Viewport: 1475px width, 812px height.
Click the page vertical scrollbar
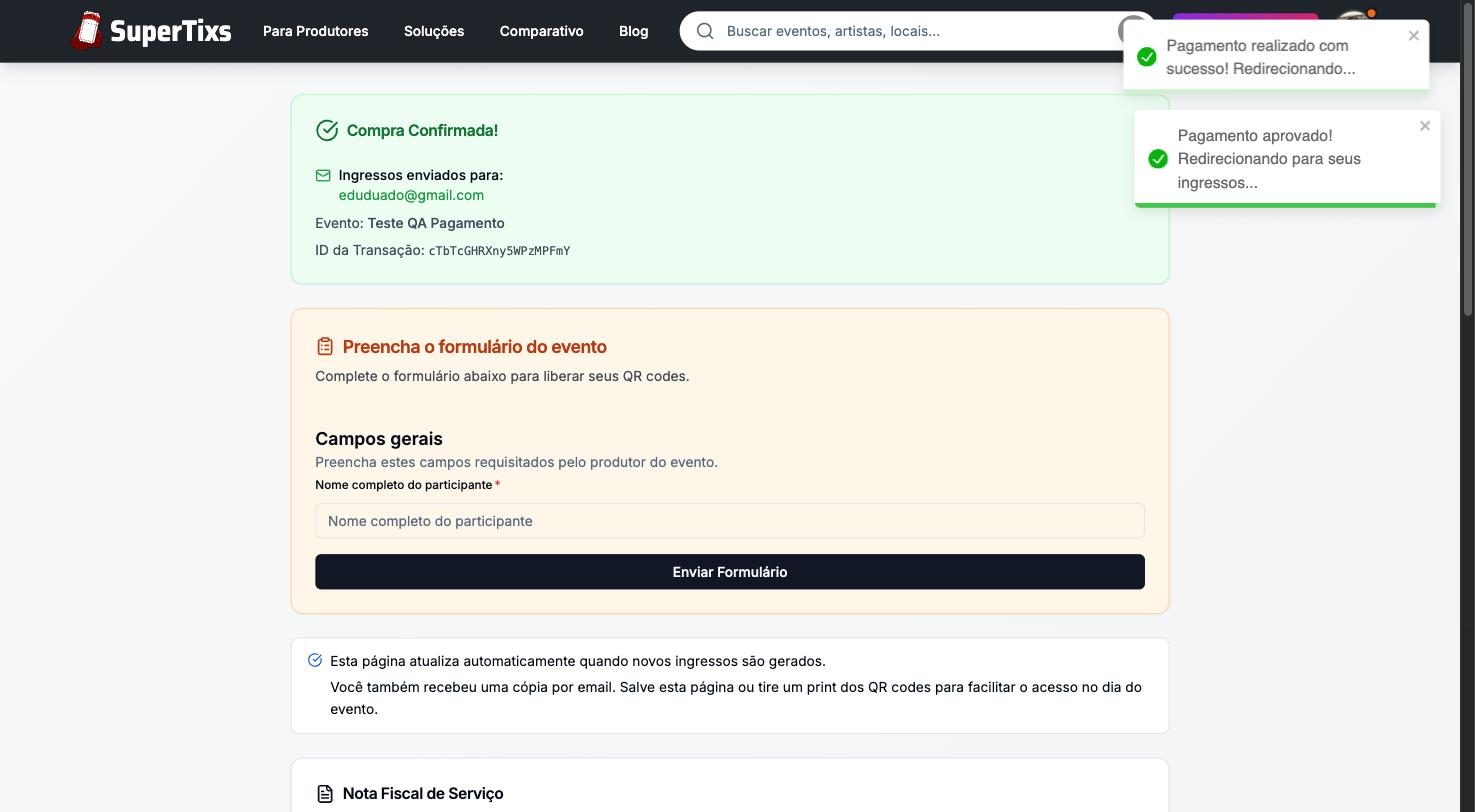1467,160
